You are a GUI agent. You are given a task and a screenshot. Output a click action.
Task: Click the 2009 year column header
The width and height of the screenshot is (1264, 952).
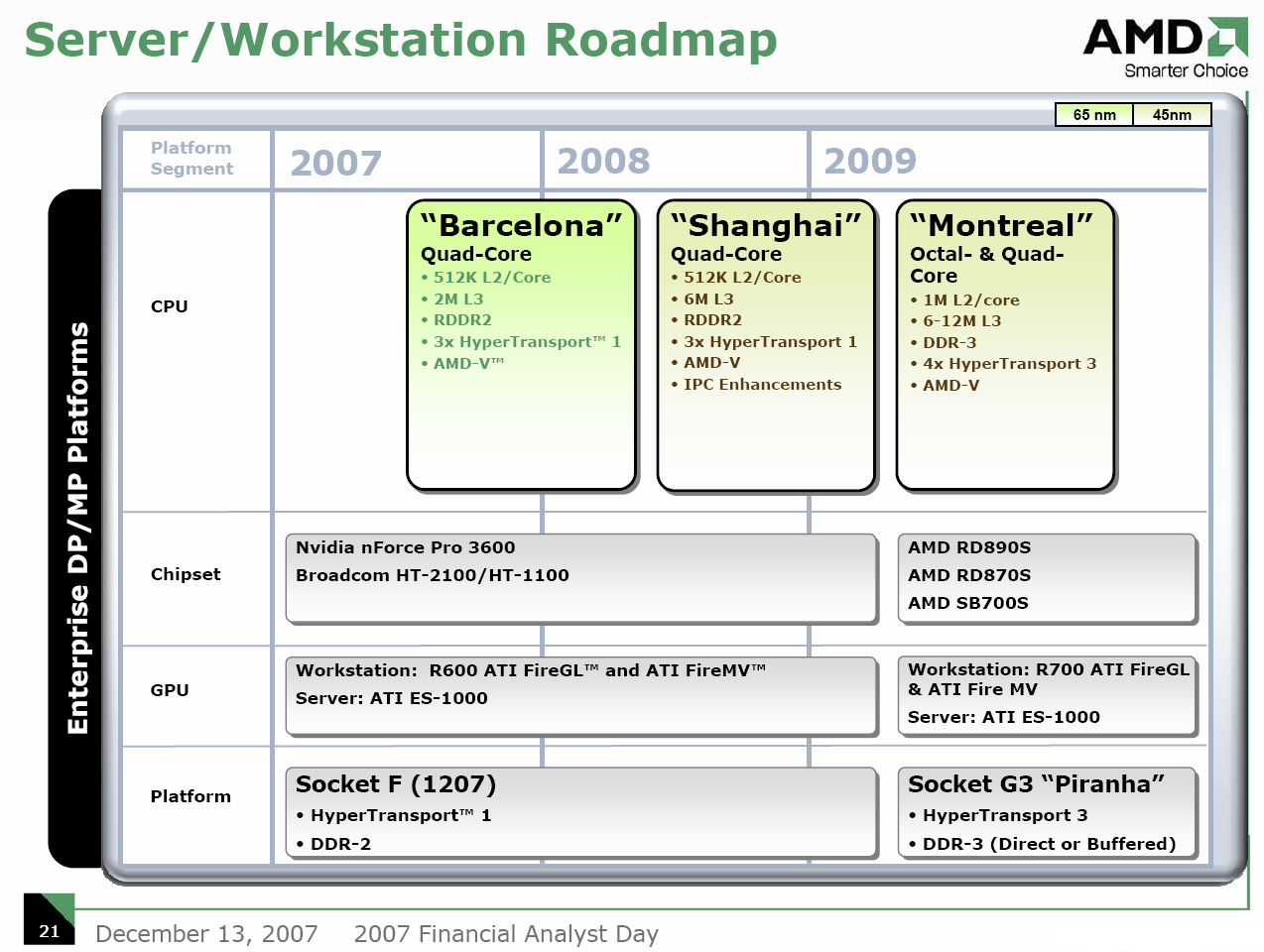pos(870,161)
